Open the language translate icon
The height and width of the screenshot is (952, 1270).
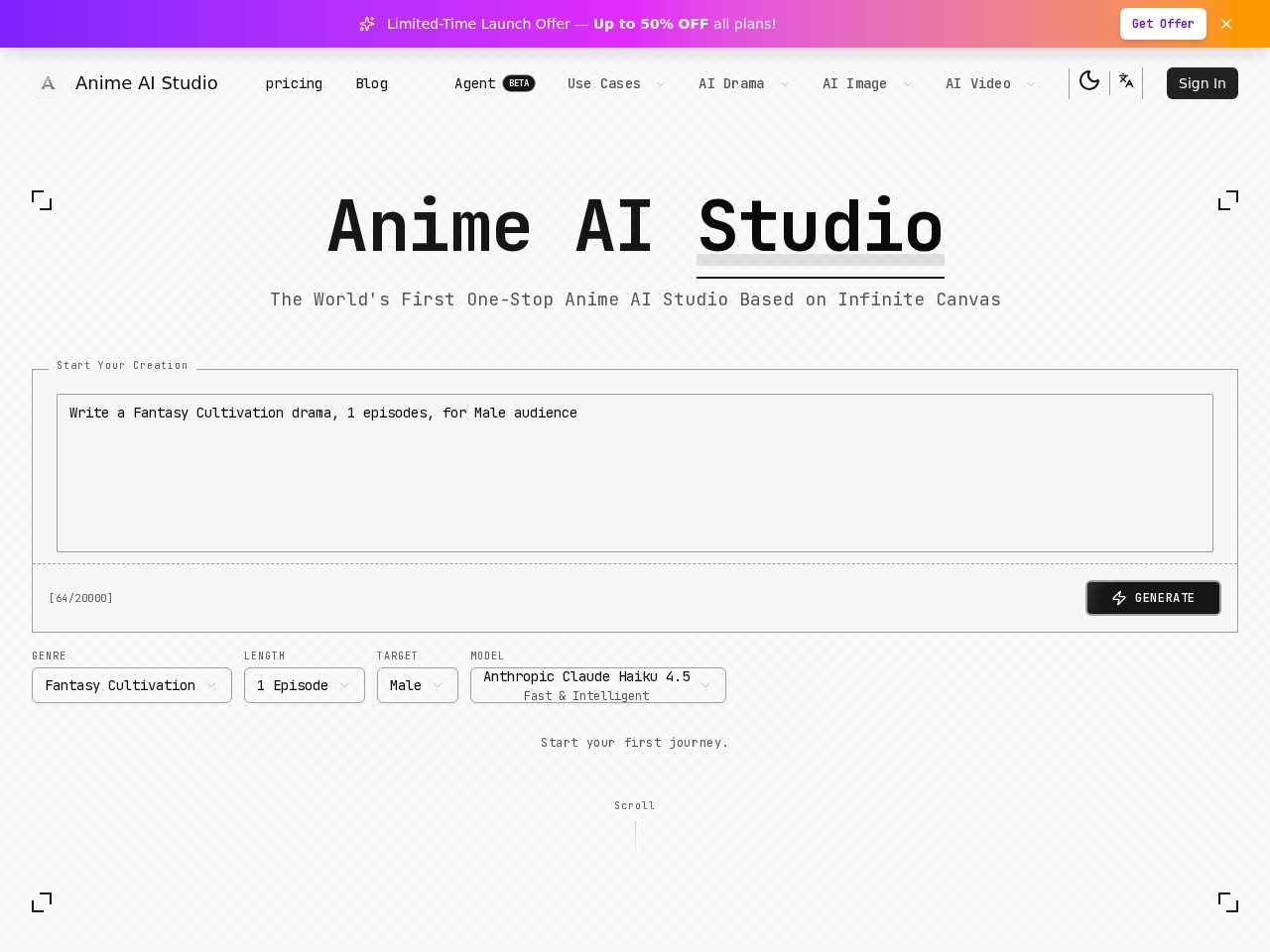(x=1126, y=81)
